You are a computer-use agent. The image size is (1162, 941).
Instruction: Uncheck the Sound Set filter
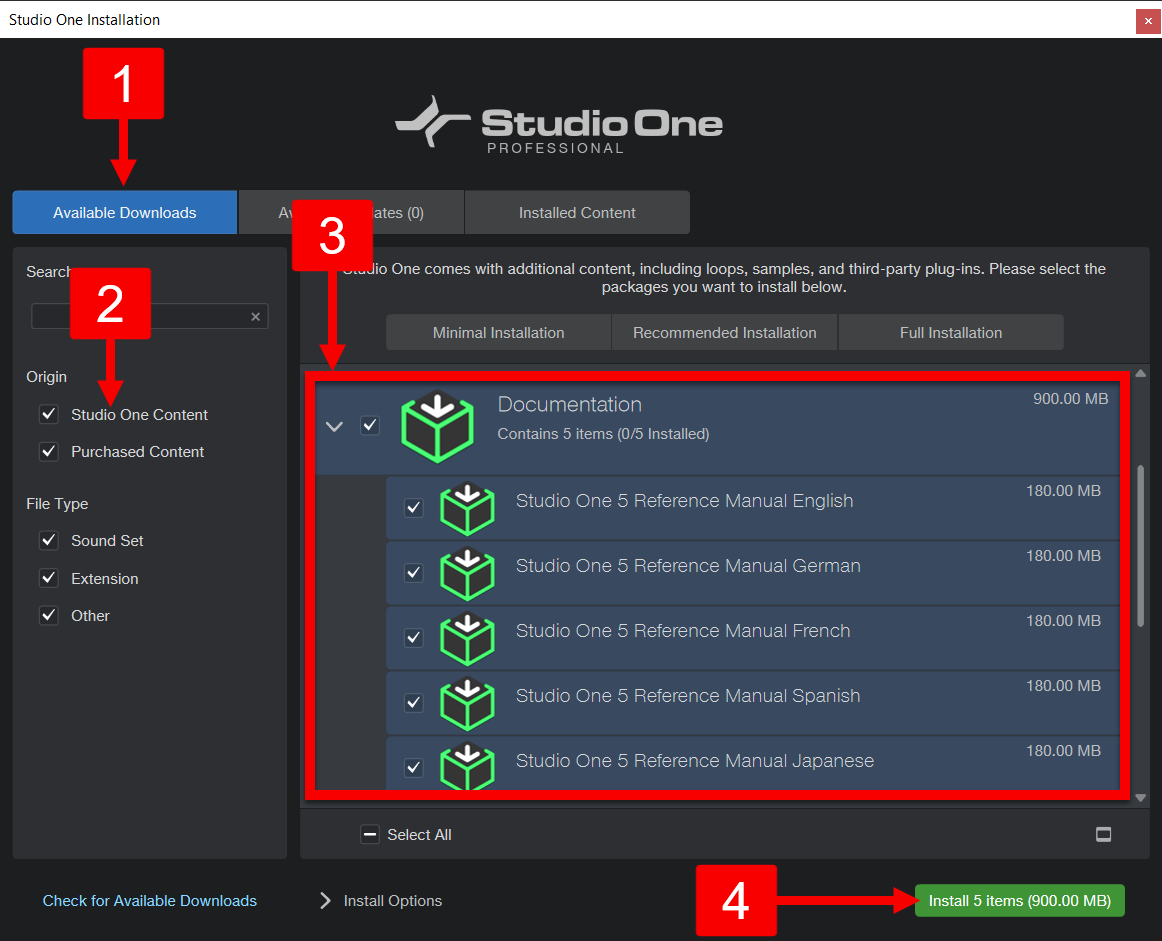[48, 540]
